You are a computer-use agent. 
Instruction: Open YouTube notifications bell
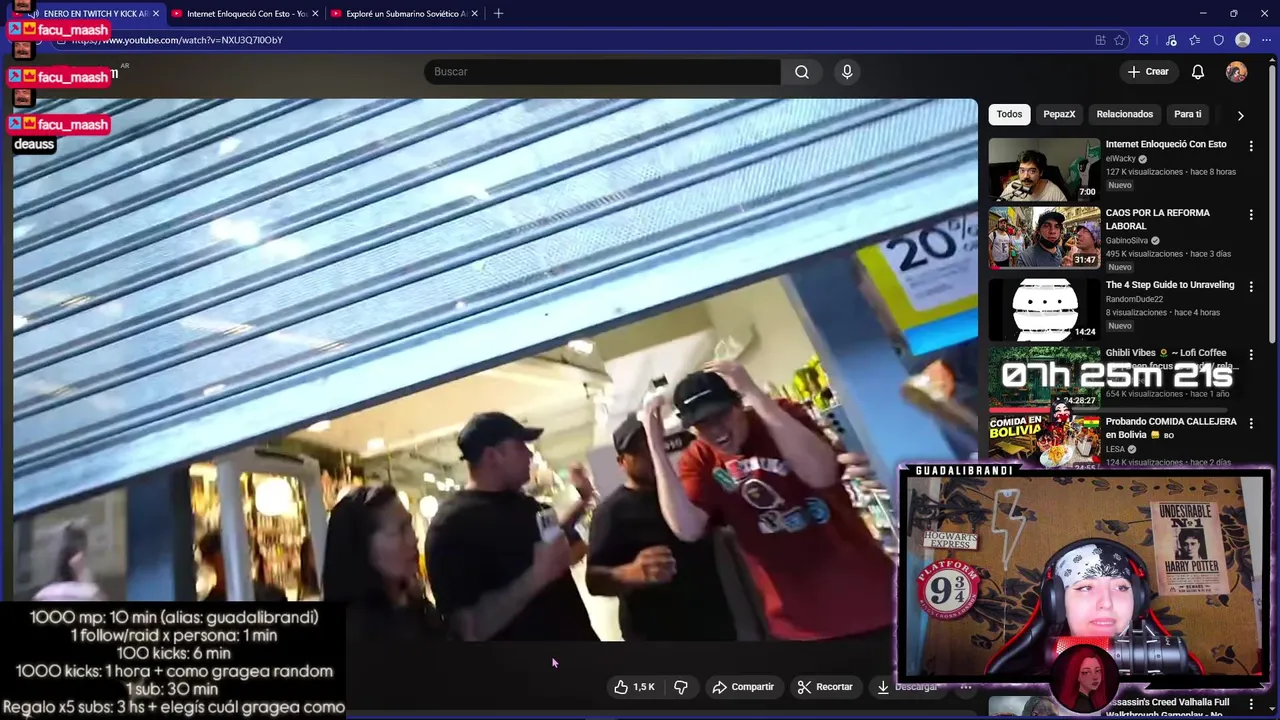pos(1197,72)
